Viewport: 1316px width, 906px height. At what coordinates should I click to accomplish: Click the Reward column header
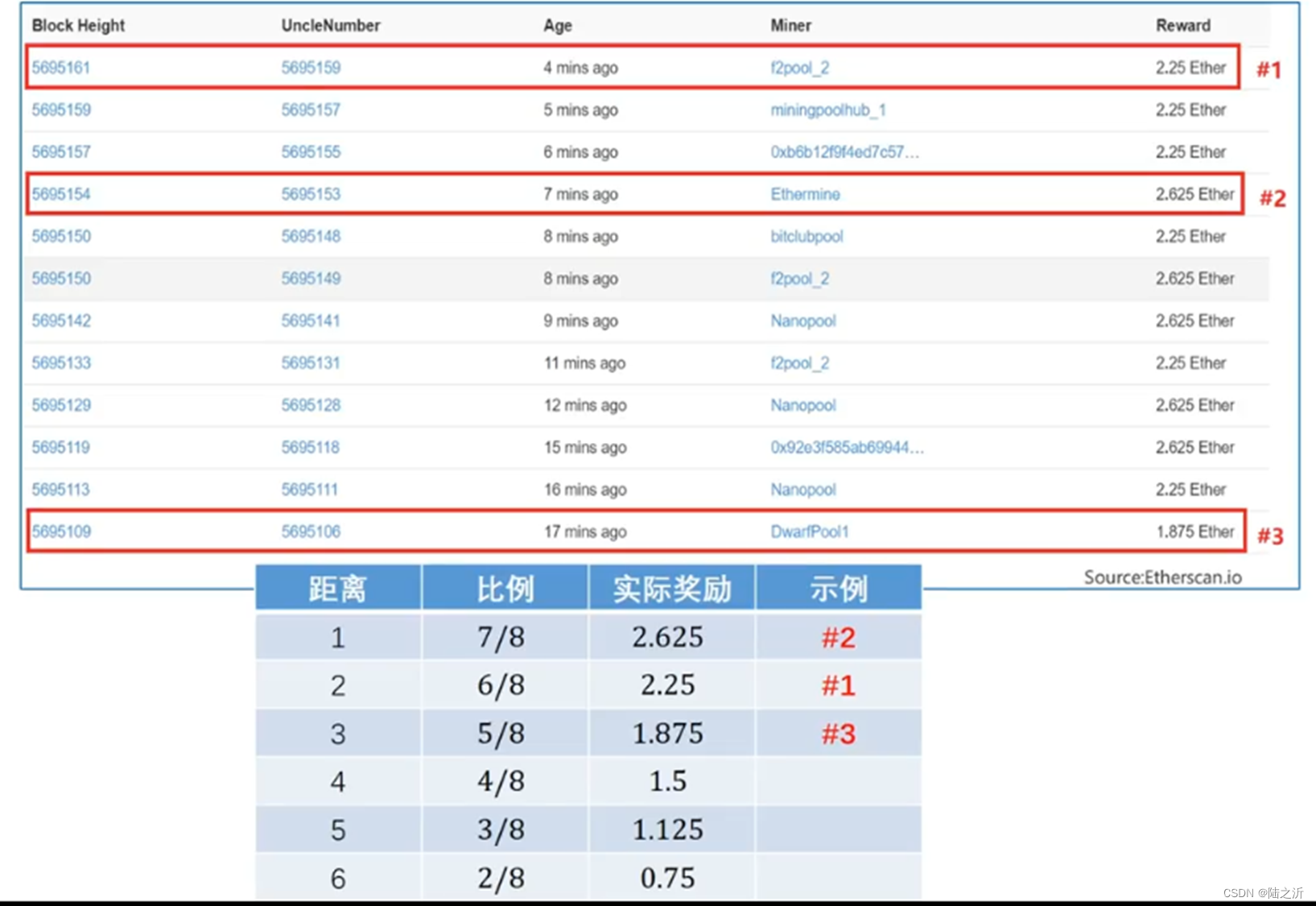(x=1183, y=25)
